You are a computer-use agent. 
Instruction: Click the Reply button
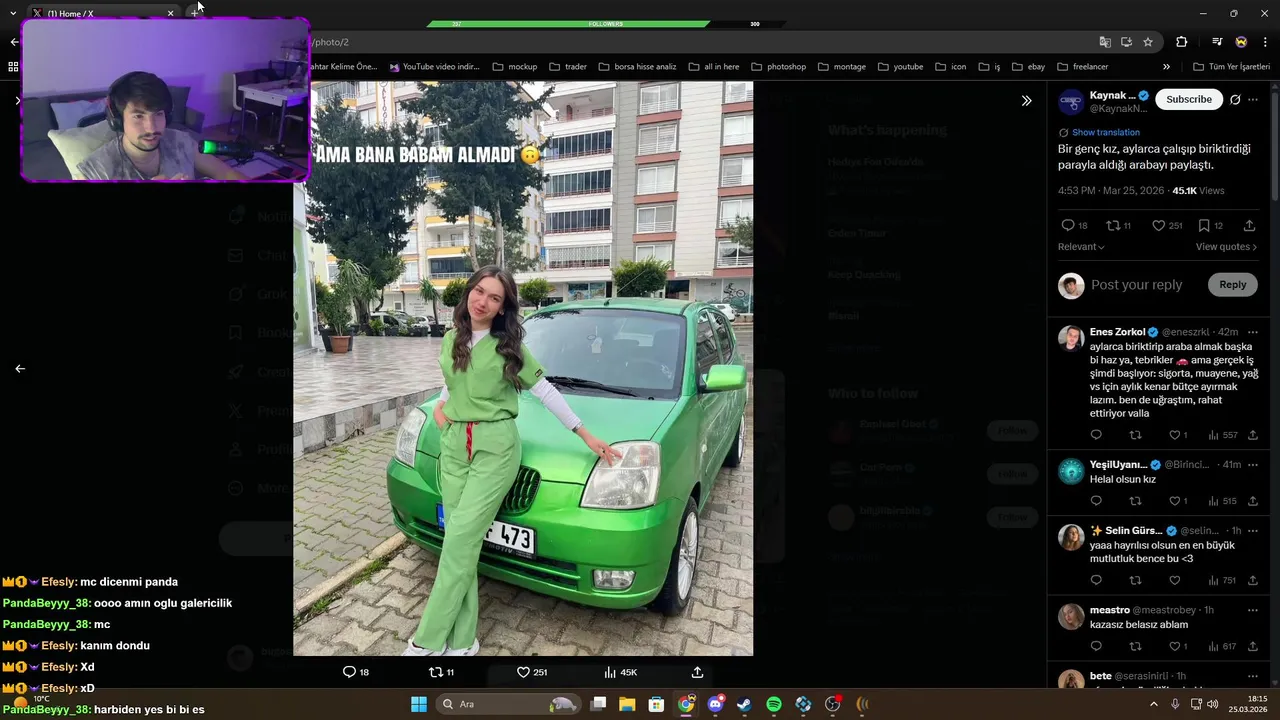[x=1232, y=285]
